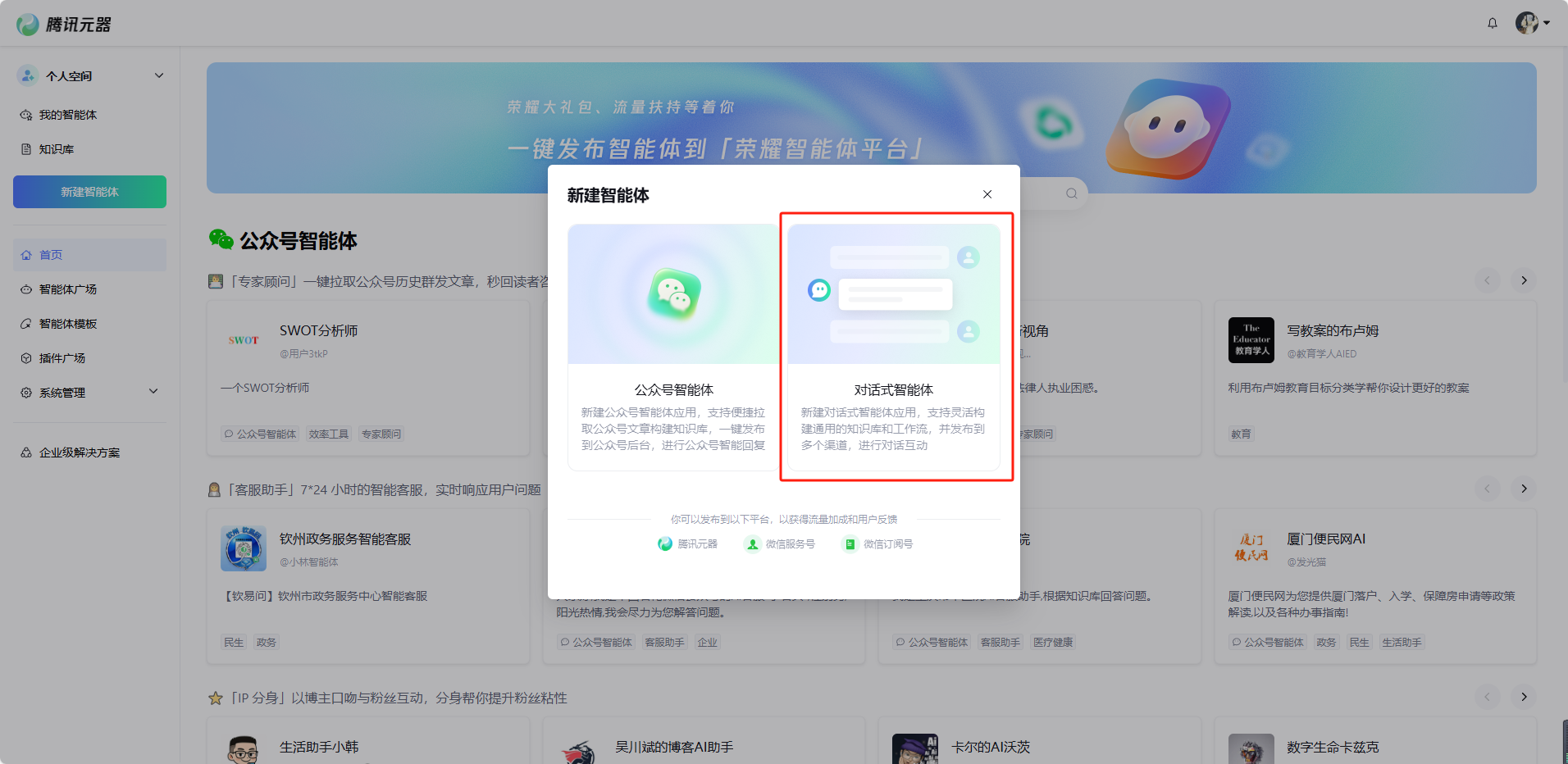Click 生活助手 tag on 厦门便民网 card

pyautogui.click(x=1402, y=643)
